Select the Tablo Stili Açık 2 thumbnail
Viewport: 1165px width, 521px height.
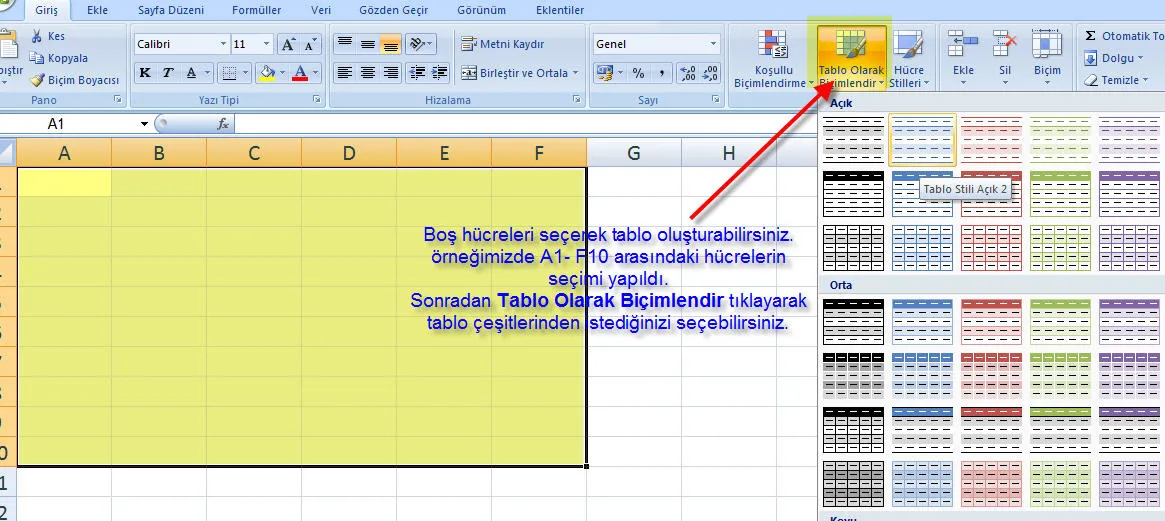coord(922,139)
